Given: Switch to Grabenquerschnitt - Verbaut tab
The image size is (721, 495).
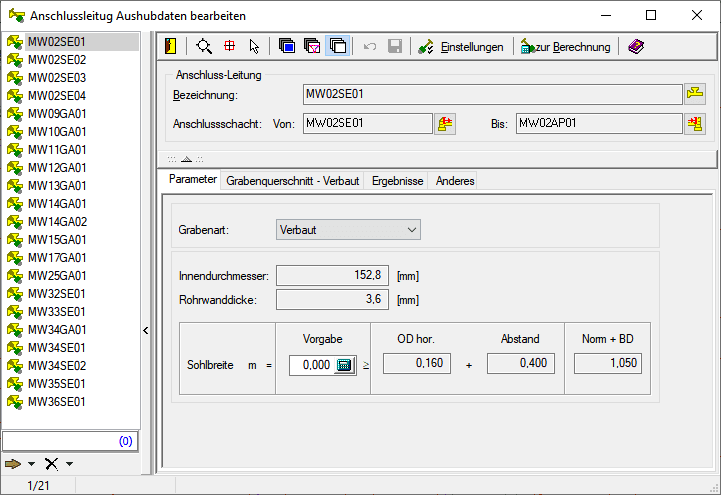Looking at the screenshot, I should pos(292,180).
